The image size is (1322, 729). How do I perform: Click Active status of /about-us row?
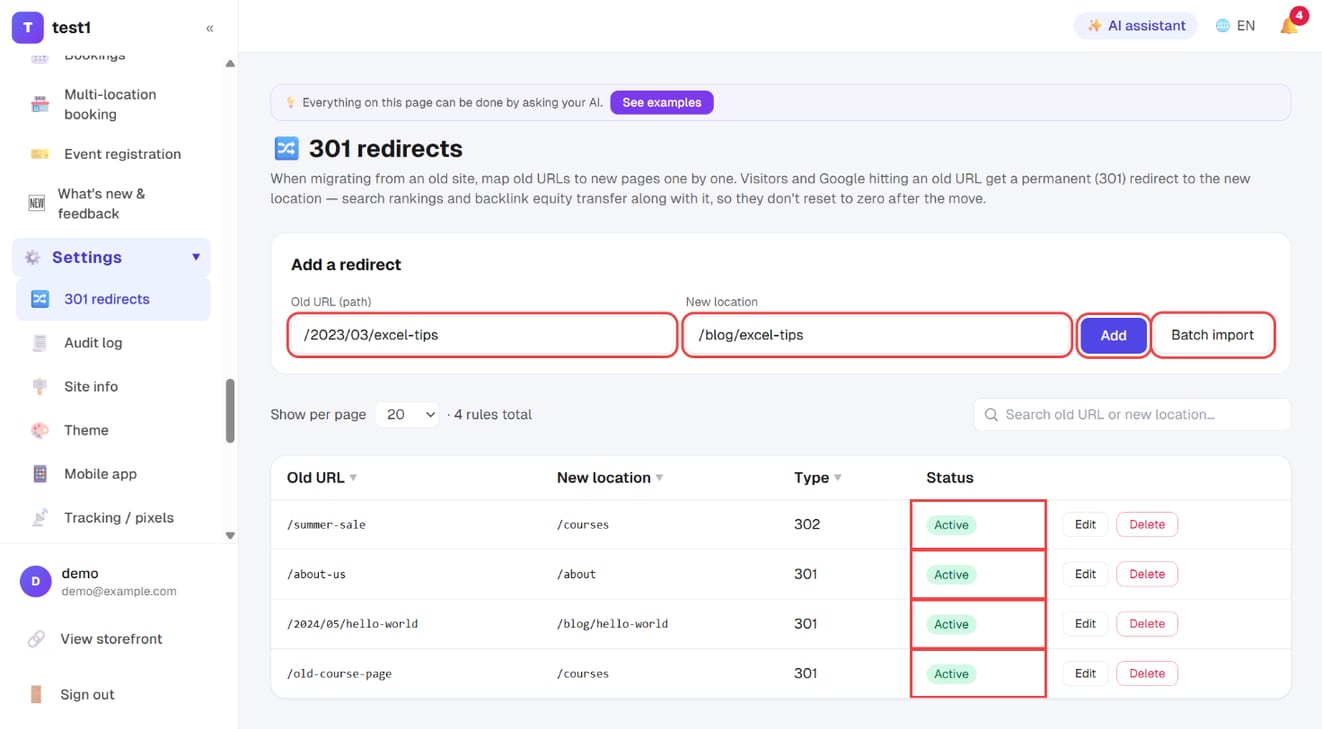[951, 574]
